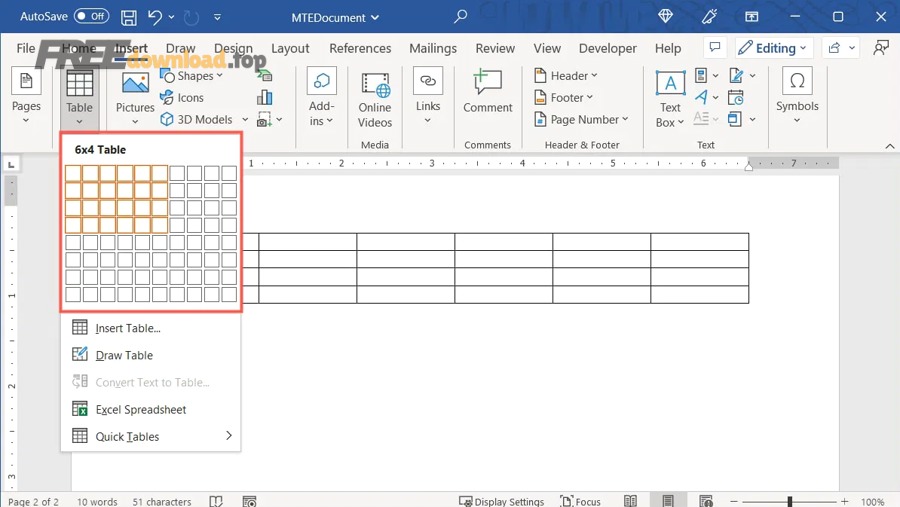Choose Excel Spreadsheet from menu
This screenshot has height=507, width=900.
tap(150, 409)
